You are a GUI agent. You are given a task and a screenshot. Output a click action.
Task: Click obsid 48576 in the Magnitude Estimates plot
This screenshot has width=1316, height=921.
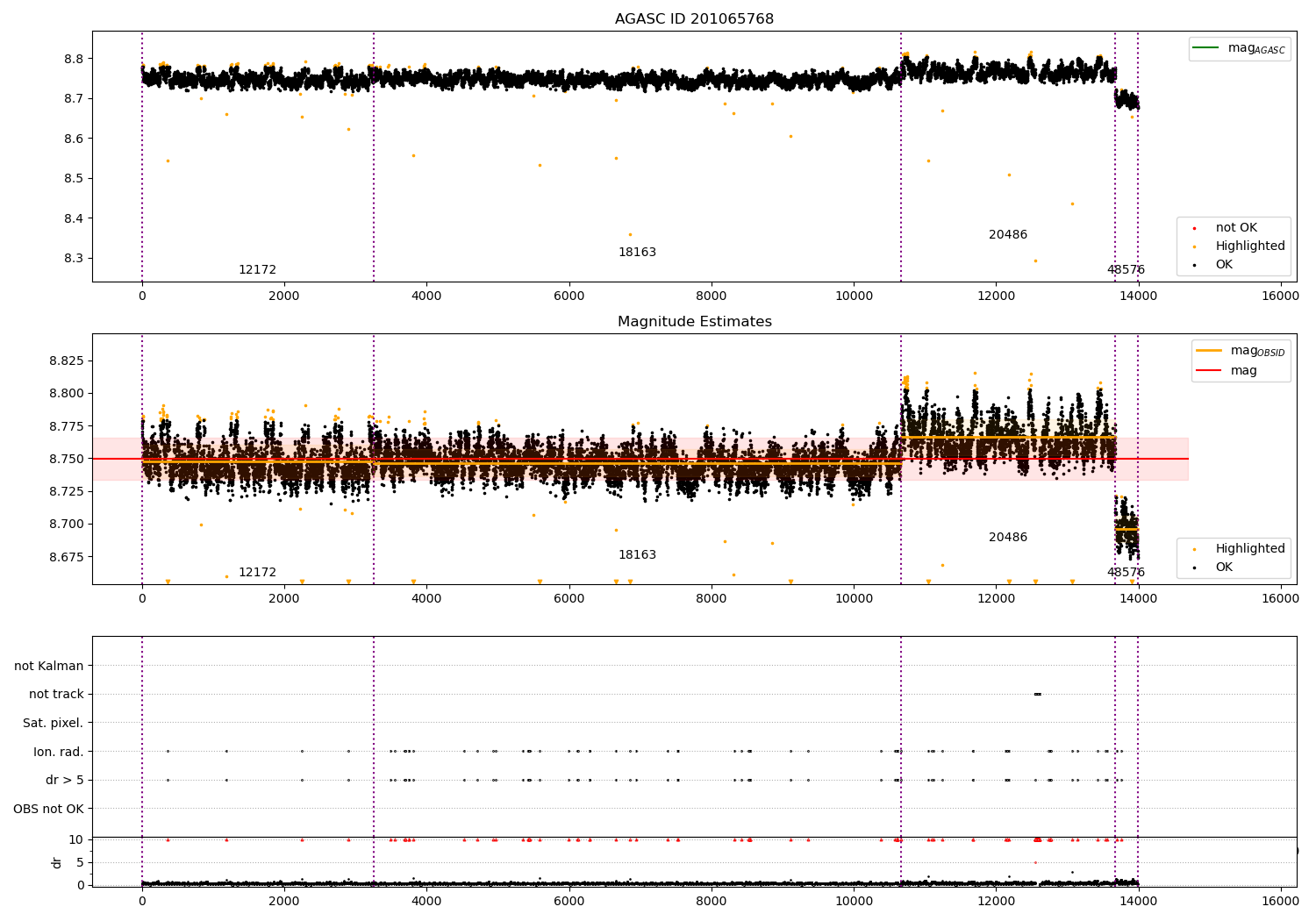(x=1126, y=572)
